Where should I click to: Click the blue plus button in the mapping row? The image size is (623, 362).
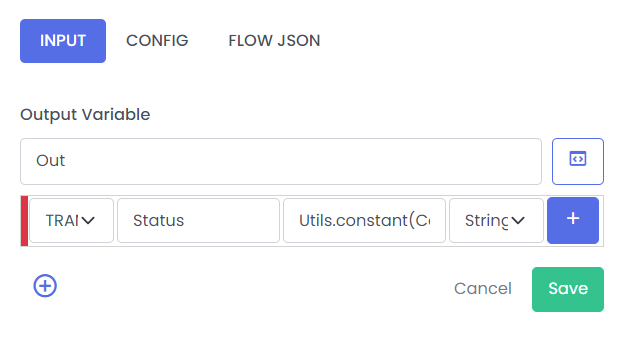point(573,221)
